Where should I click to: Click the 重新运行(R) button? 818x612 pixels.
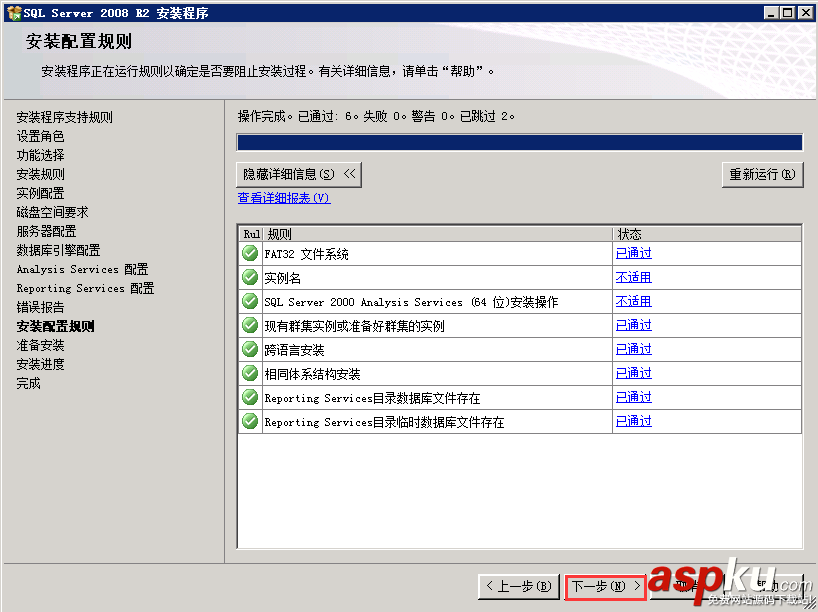click(x=762, y=174)
